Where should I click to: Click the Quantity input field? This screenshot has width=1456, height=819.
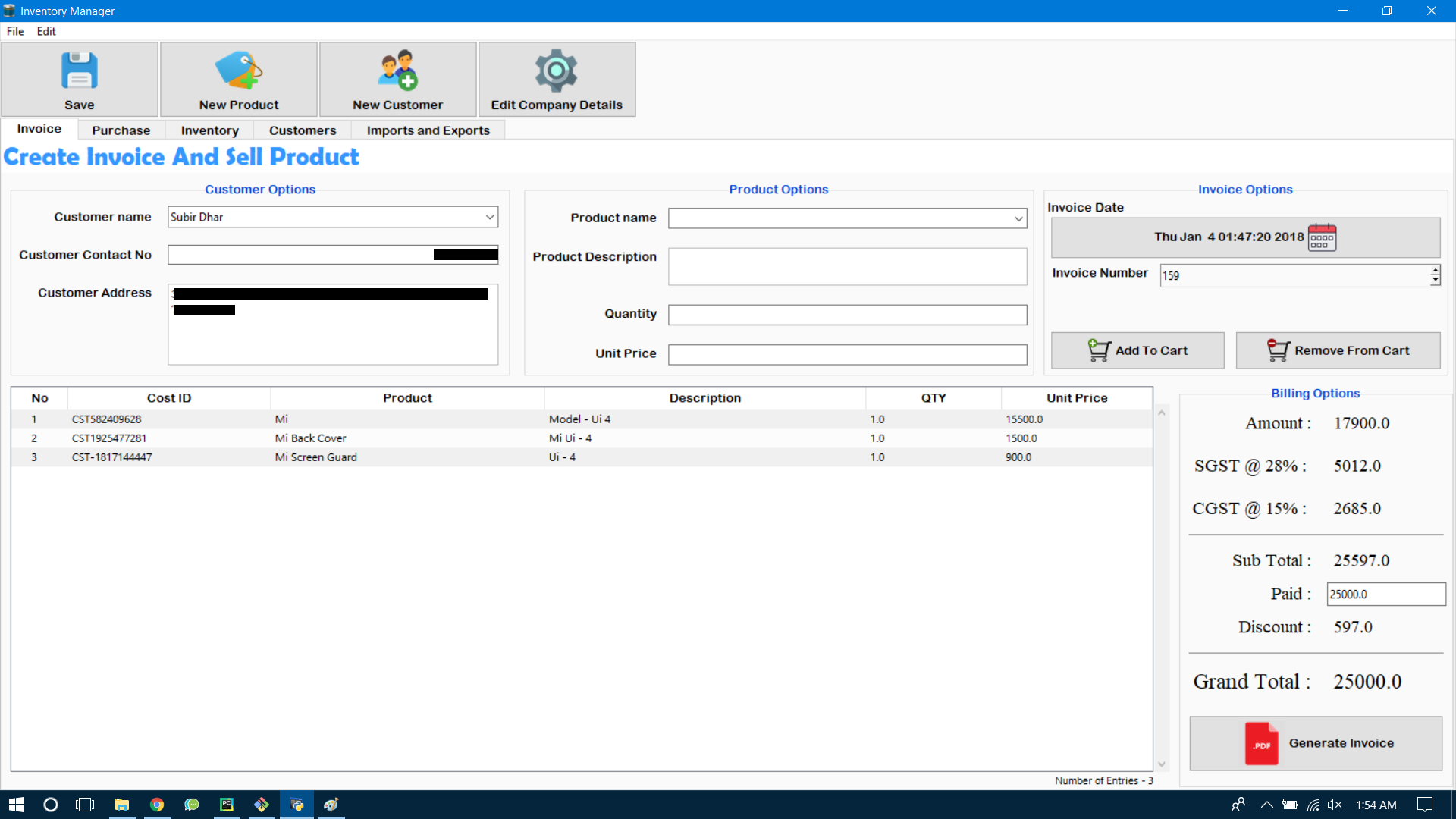pos(846,315)
